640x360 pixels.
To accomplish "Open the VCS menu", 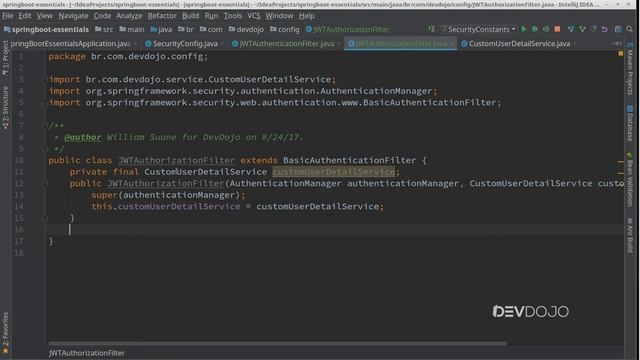I will tap(253, 16).
